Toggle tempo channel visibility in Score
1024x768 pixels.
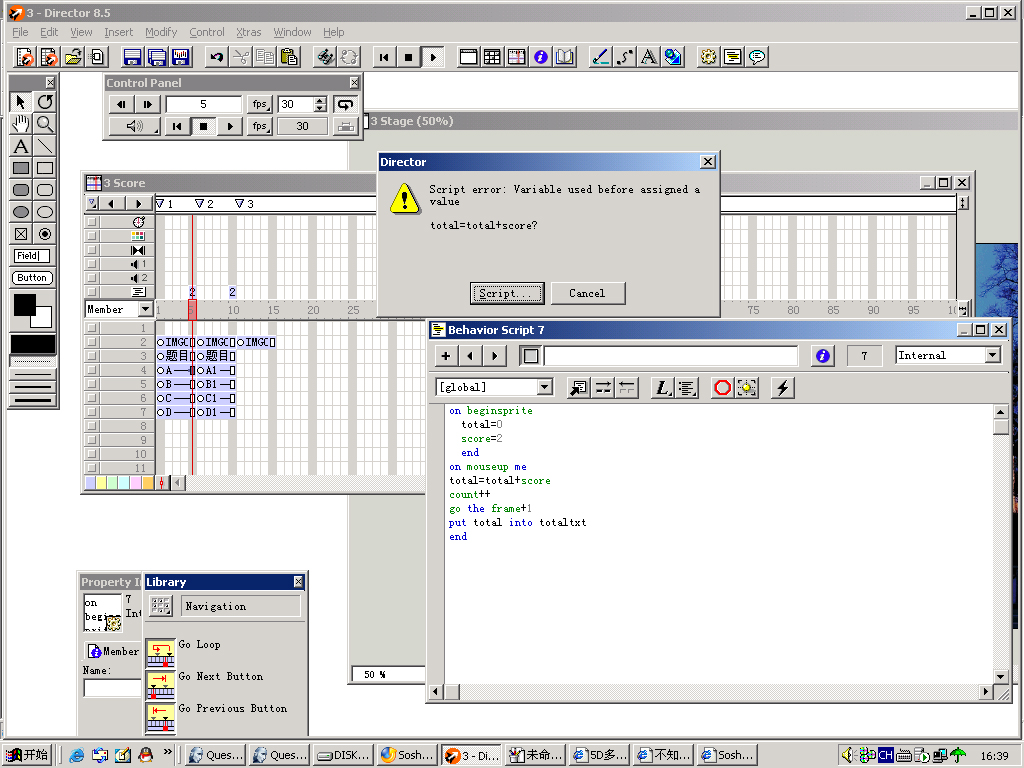point(92,222)
